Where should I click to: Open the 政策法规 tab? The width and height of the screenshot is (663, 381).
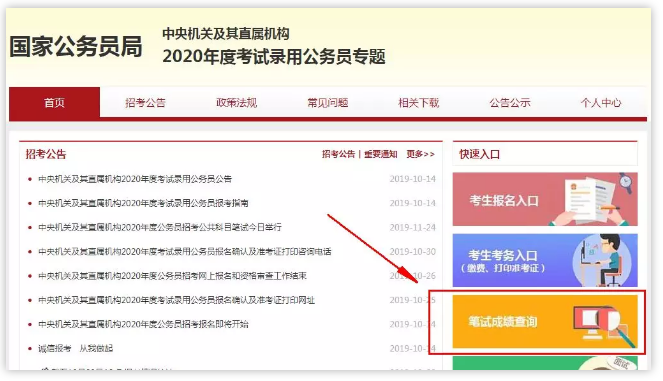[236, 102]
